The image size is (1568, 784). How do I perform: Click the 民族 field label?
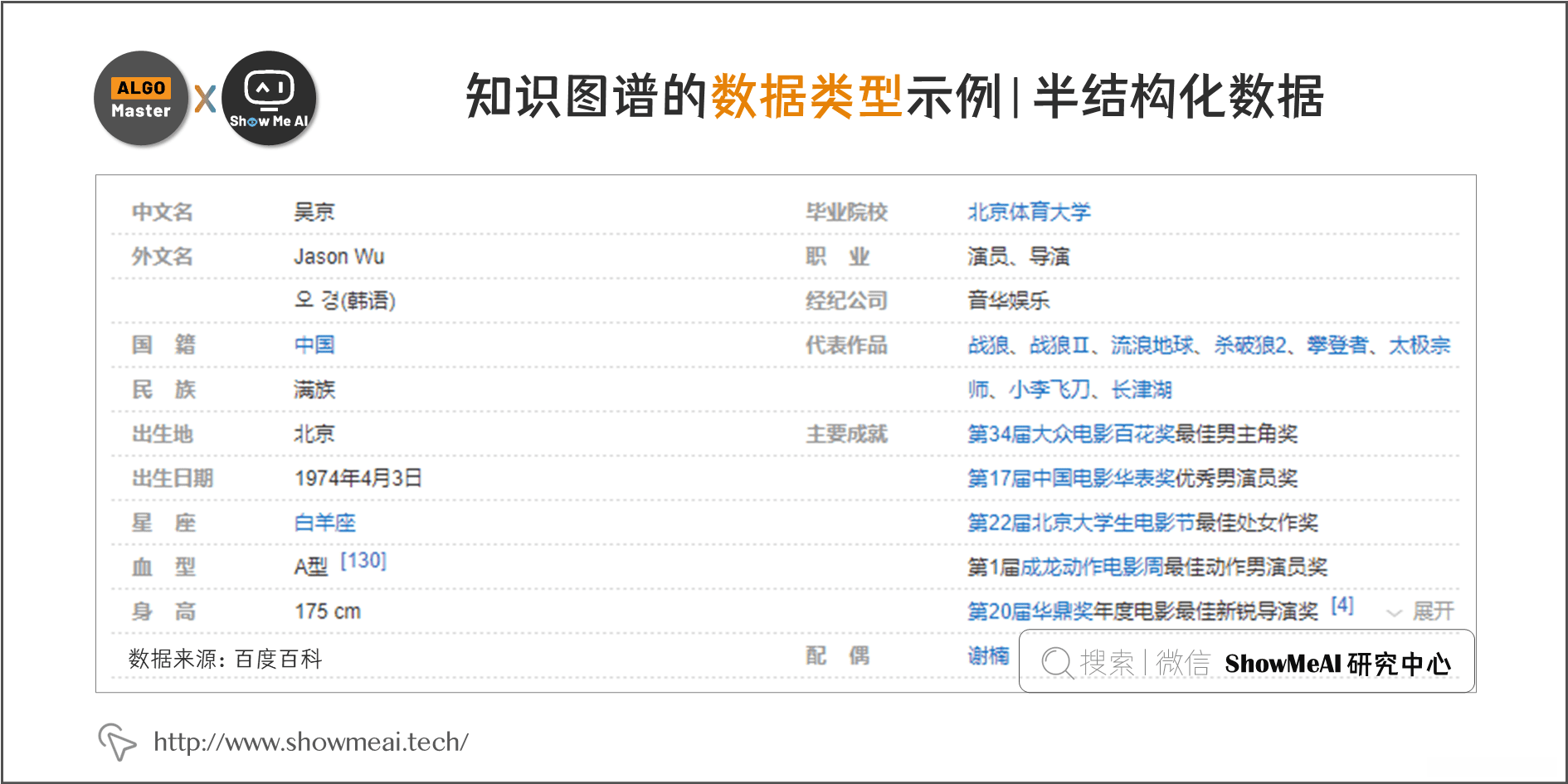[163, 390]
